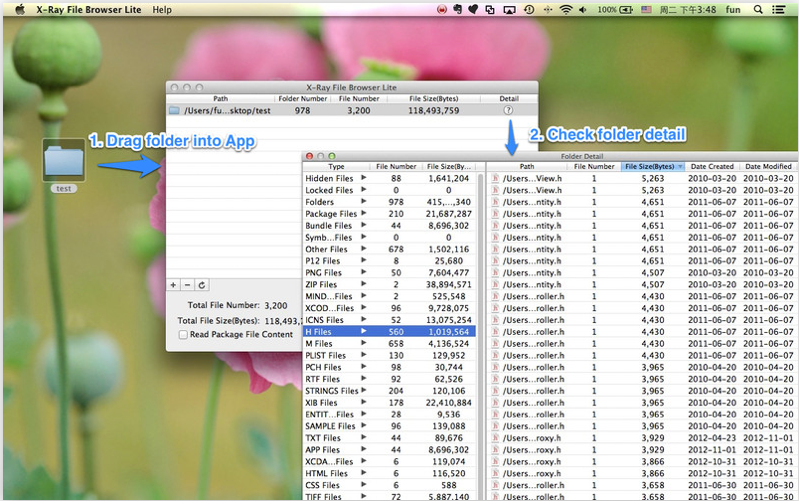This screenshot has height=501, width=799.
Task: Click the question mark Detail button
Action: [508, 110]
